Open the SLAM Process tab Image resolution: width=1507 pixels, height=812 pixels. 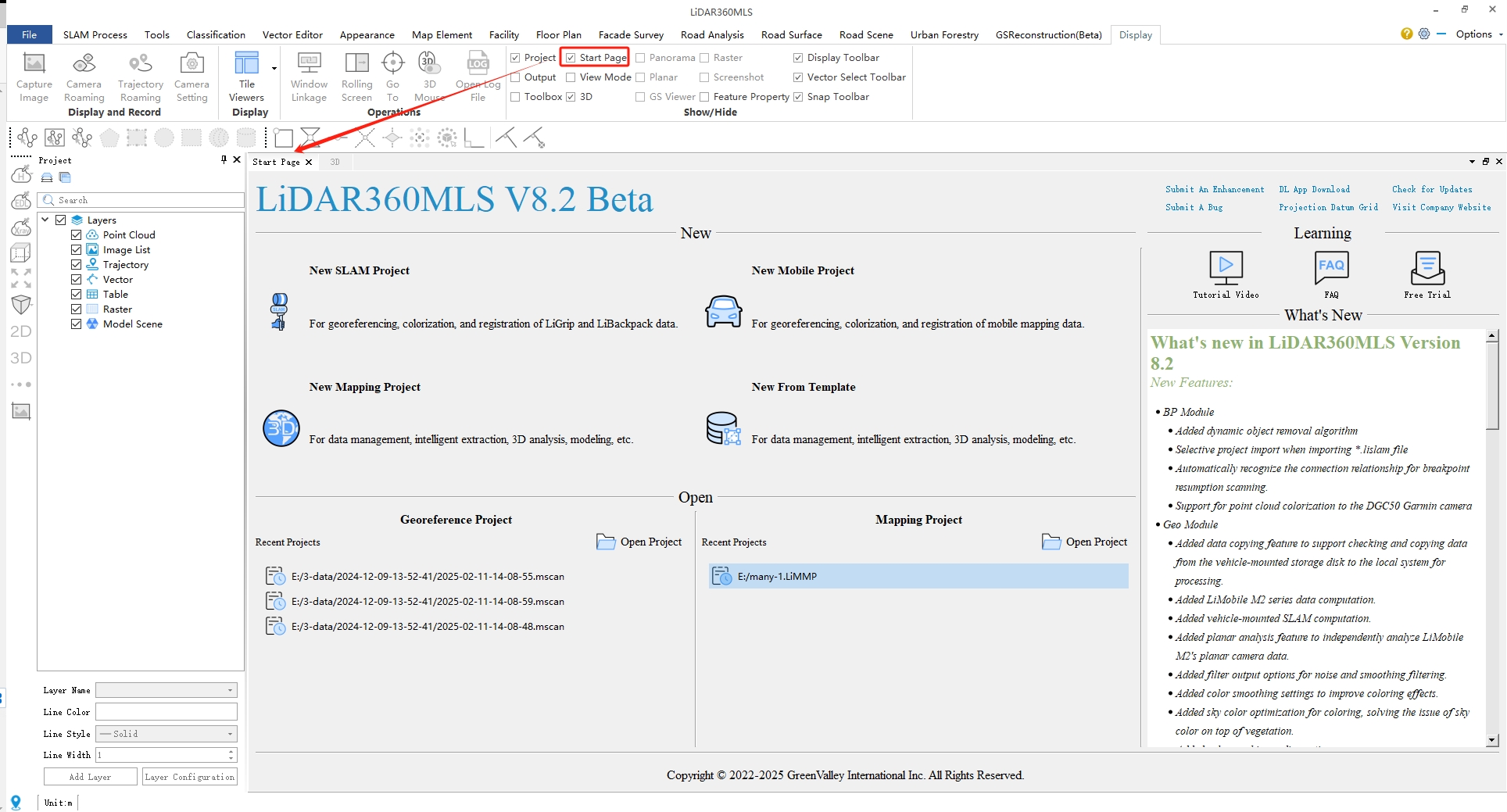point(95,34)
